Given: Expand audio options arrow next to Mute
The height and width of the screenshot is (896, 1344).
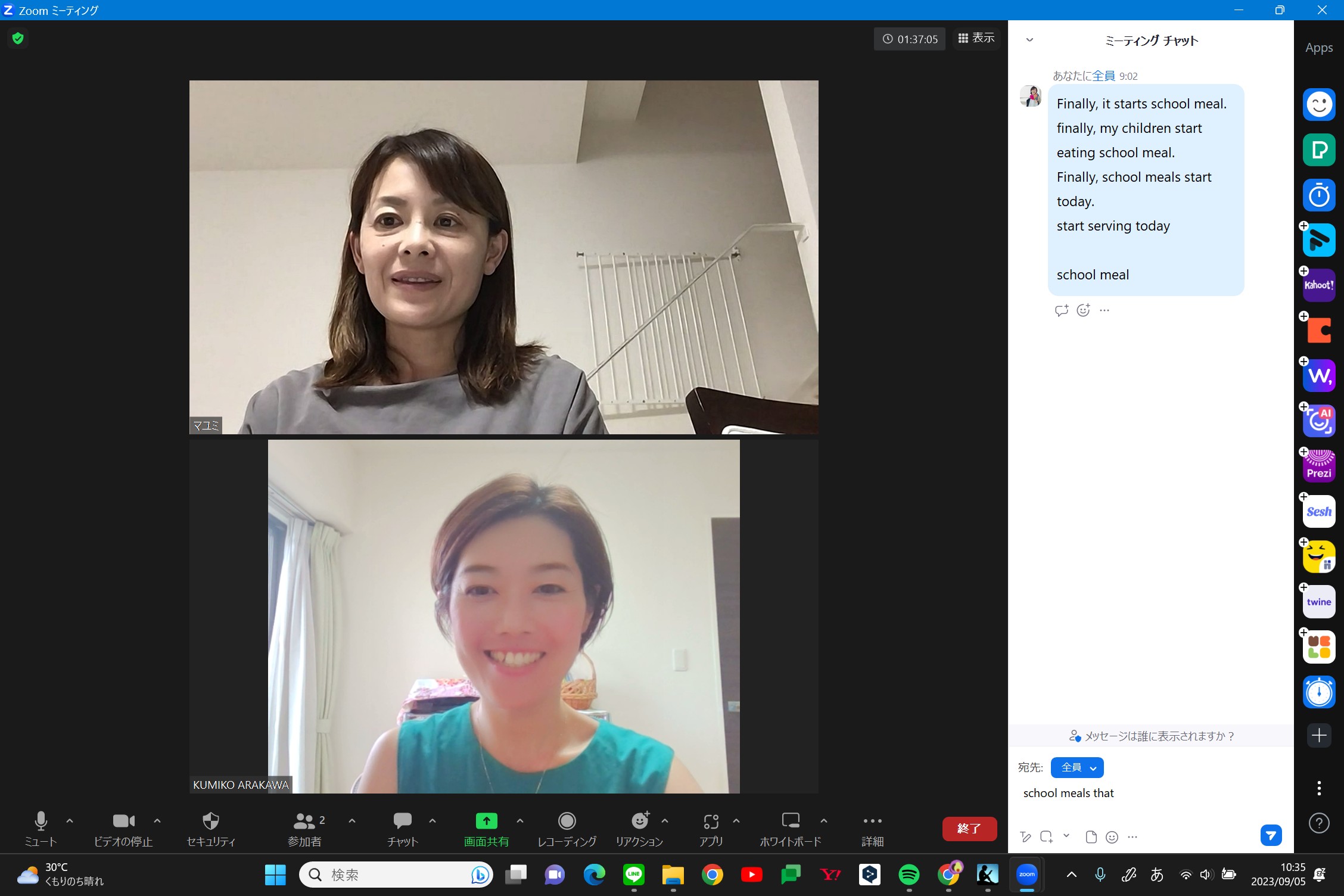Looking at the screenshot, I should 70,821.
